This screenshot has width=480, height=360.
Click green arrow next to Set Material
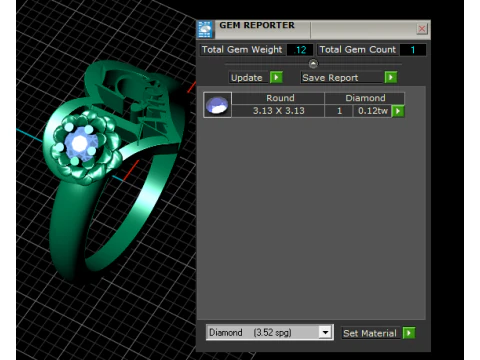click(409, 333)
